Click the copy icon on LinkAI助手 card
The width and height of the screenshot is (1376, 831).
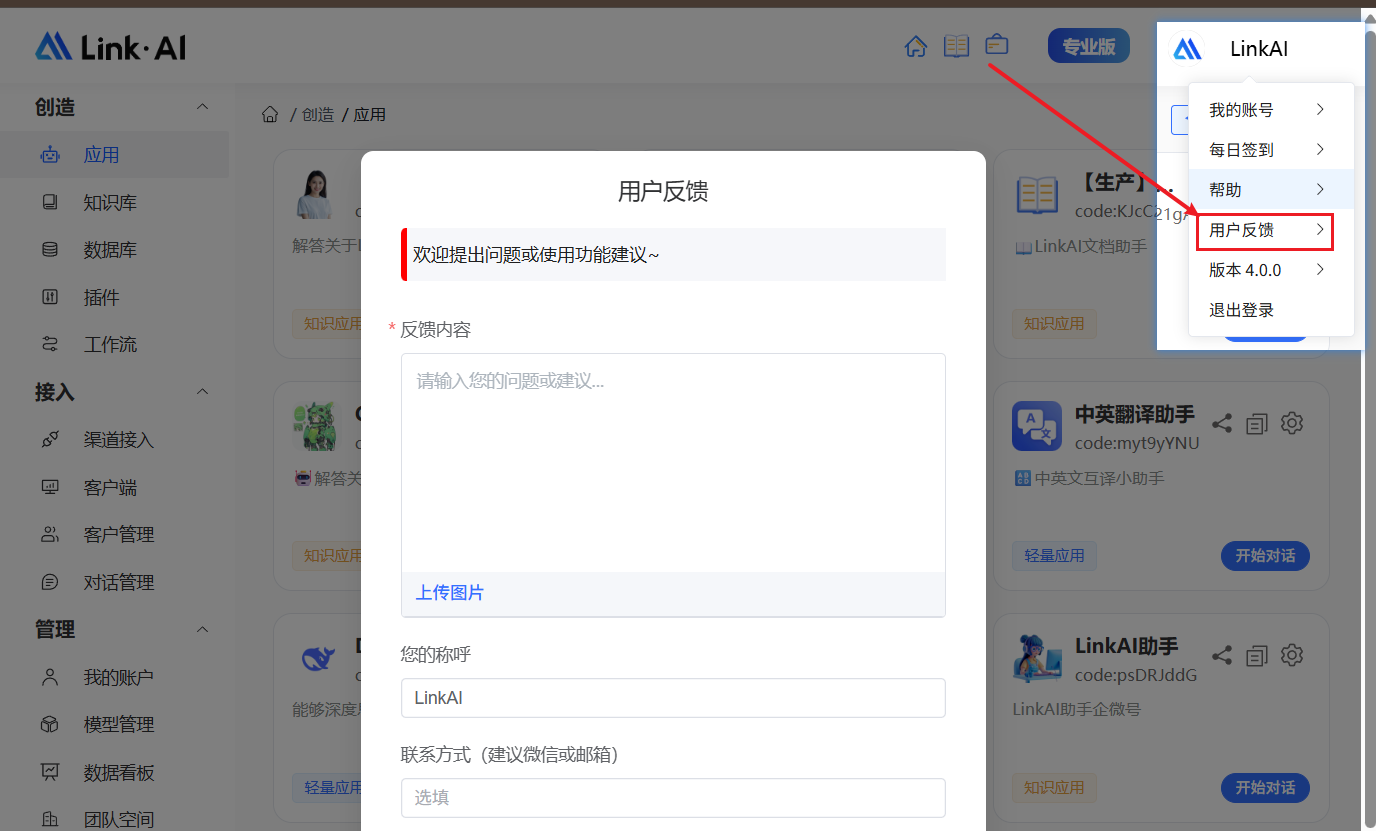(x=1257, y=656)
